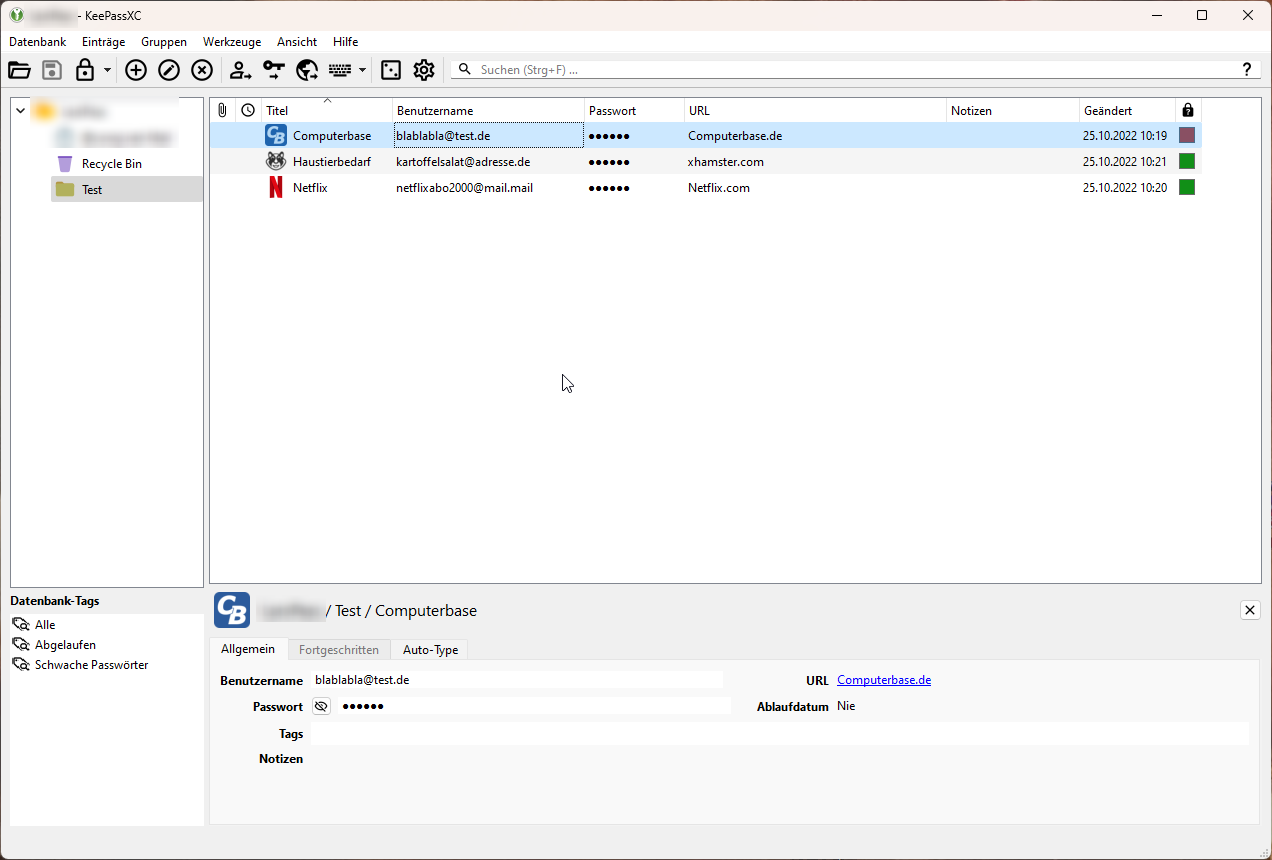The height and width of the screenshot is (860, 1272).
Task: Sort entries by the Notizen column
Action: pos(1013,111)
